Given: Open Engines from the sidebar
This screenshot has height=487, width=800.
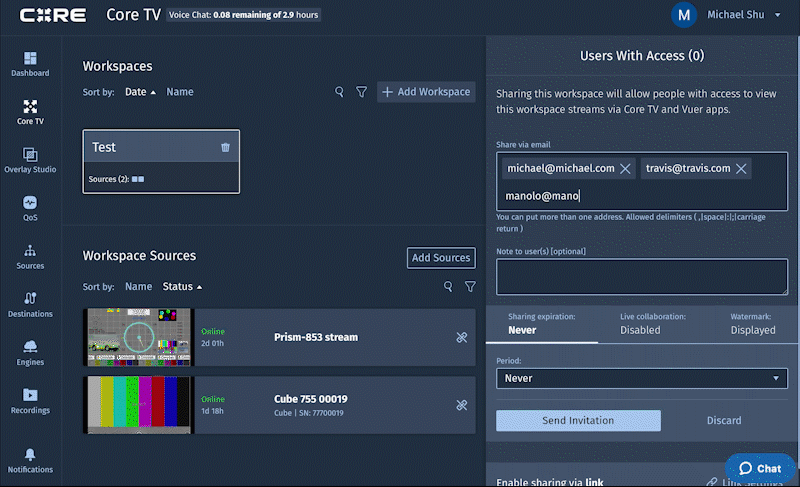Looking at the screenshot, I should pos(30,351).
